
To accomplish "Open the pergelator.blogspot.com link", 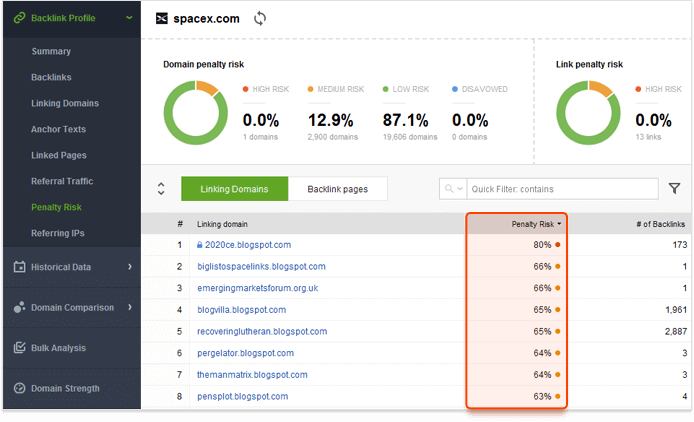I will click(245, 353).
